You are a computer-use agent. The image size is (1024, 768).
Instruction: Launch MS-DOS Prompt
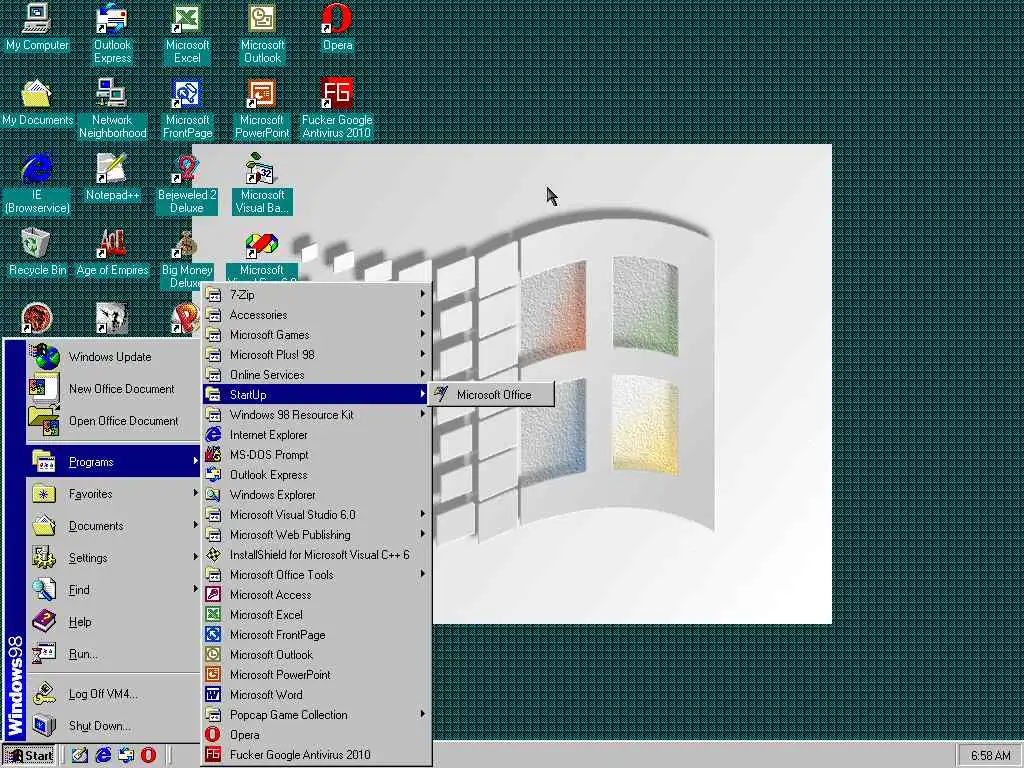pyautogui.click(x=316, y=455)
